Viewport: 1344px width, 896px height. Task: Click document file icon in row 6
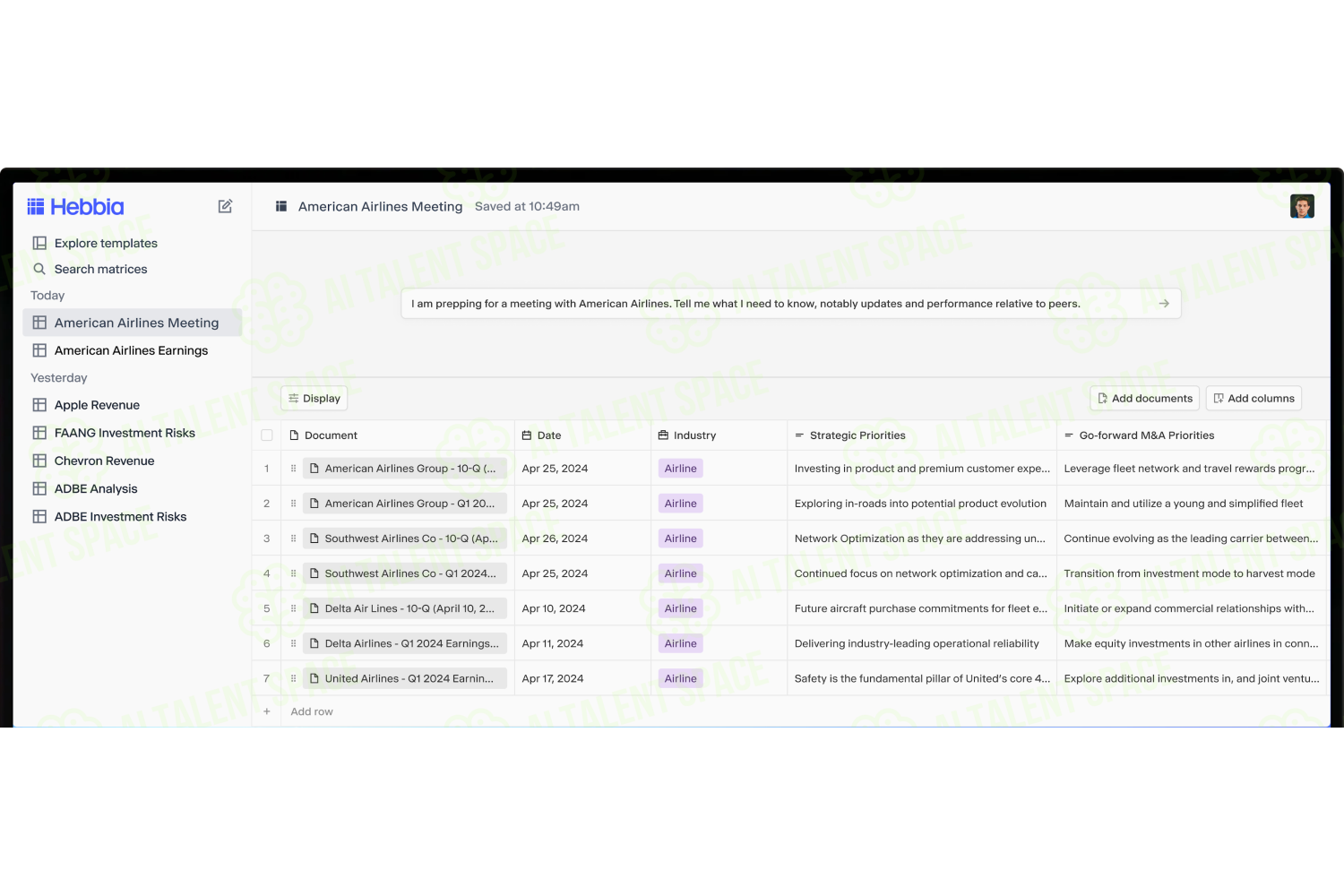click(x=314, y=643)
